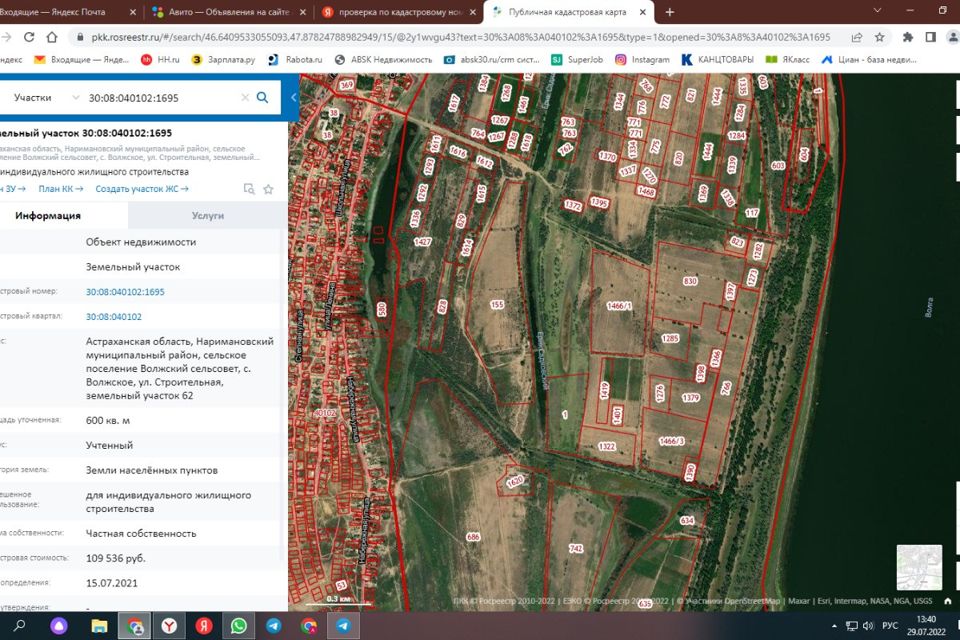Open cadastral quarter link 30:08:040102
Viewport: 960px width, 640px height.
(113, 317)
